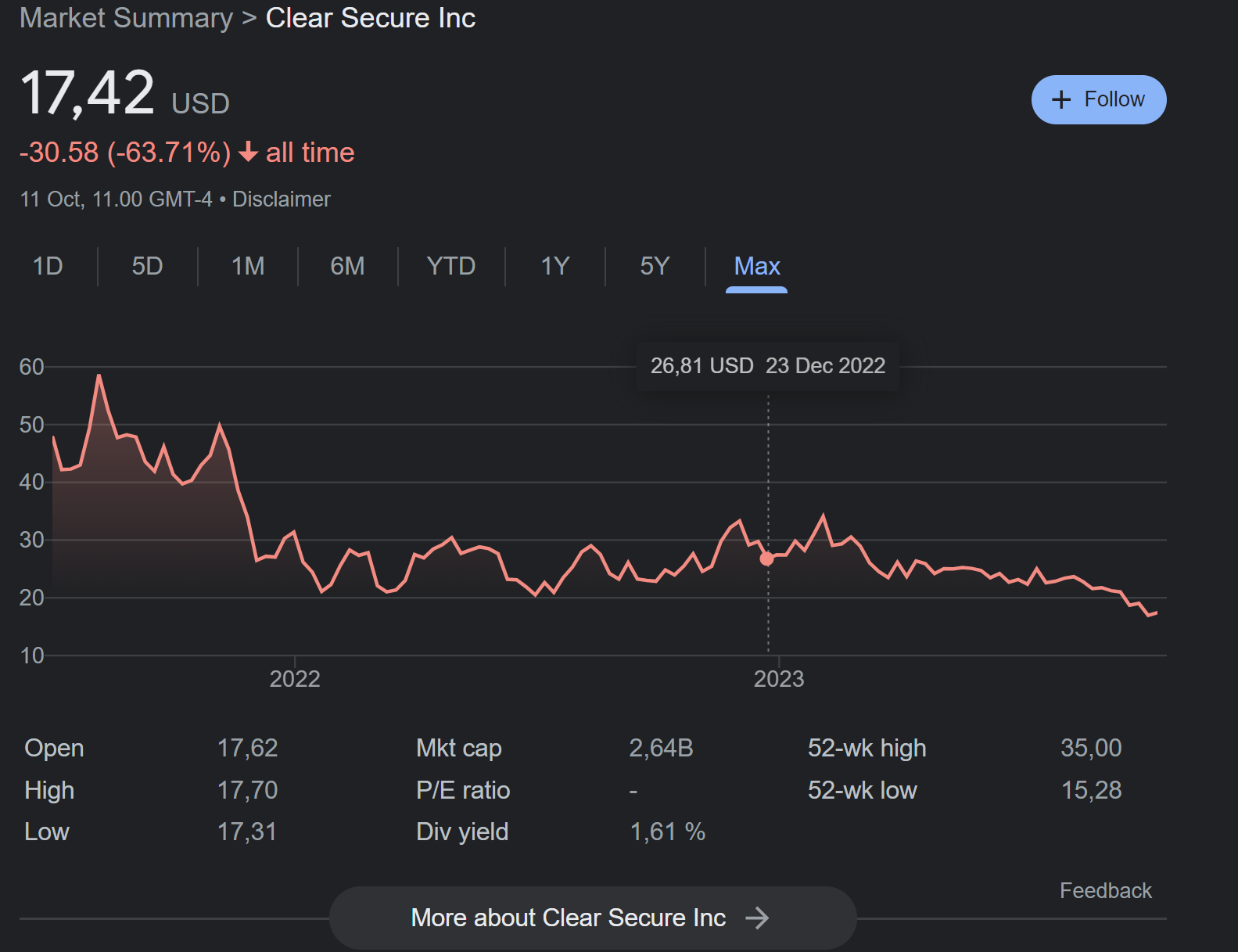Click the Low value 17,31
The width and height of the screenshot is (1238, 952).
click(x=247, y=832)
